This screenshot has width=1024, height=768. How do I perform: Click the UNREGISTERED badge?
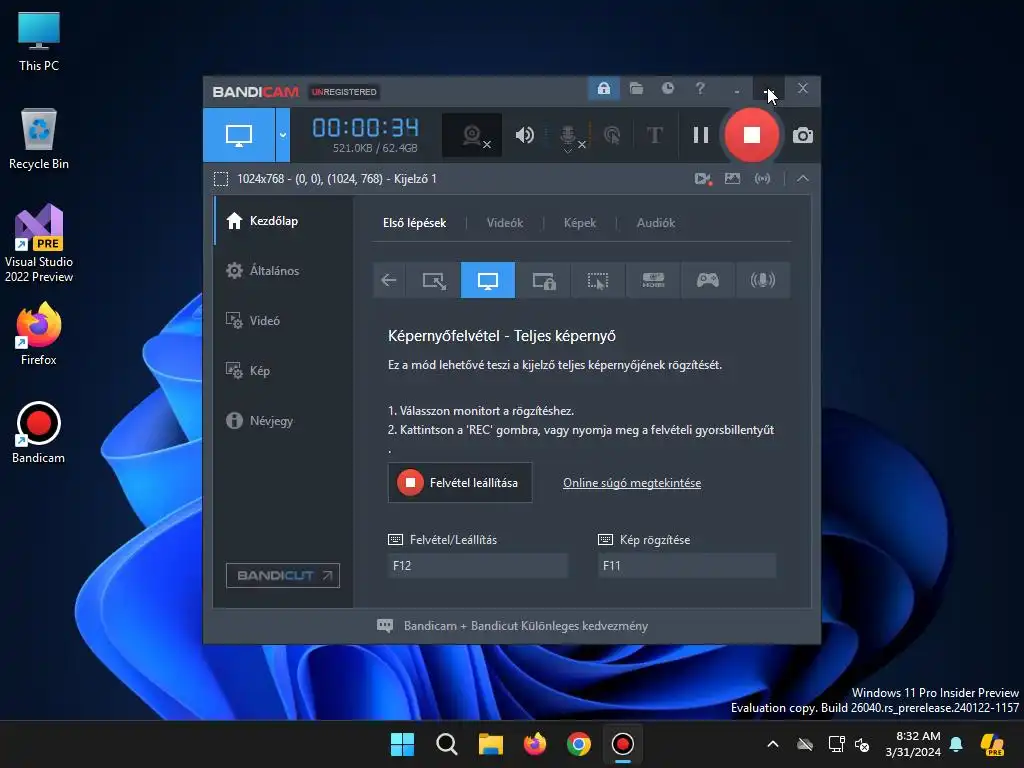click(x=344, y=92)
